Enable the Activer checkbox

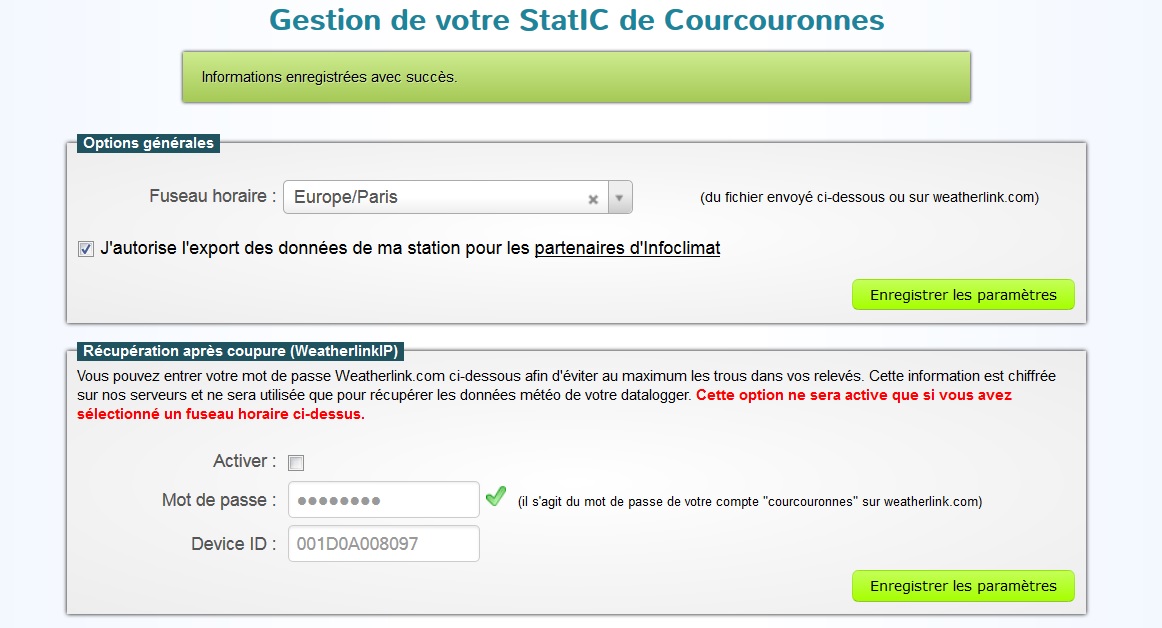[x=296, y=463]
